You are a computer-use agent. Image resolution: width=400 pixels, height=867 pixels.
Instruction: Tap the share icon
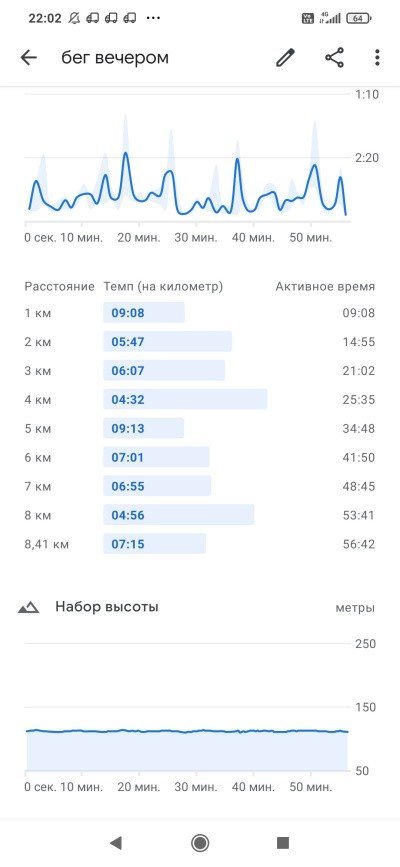click(334, 58)
